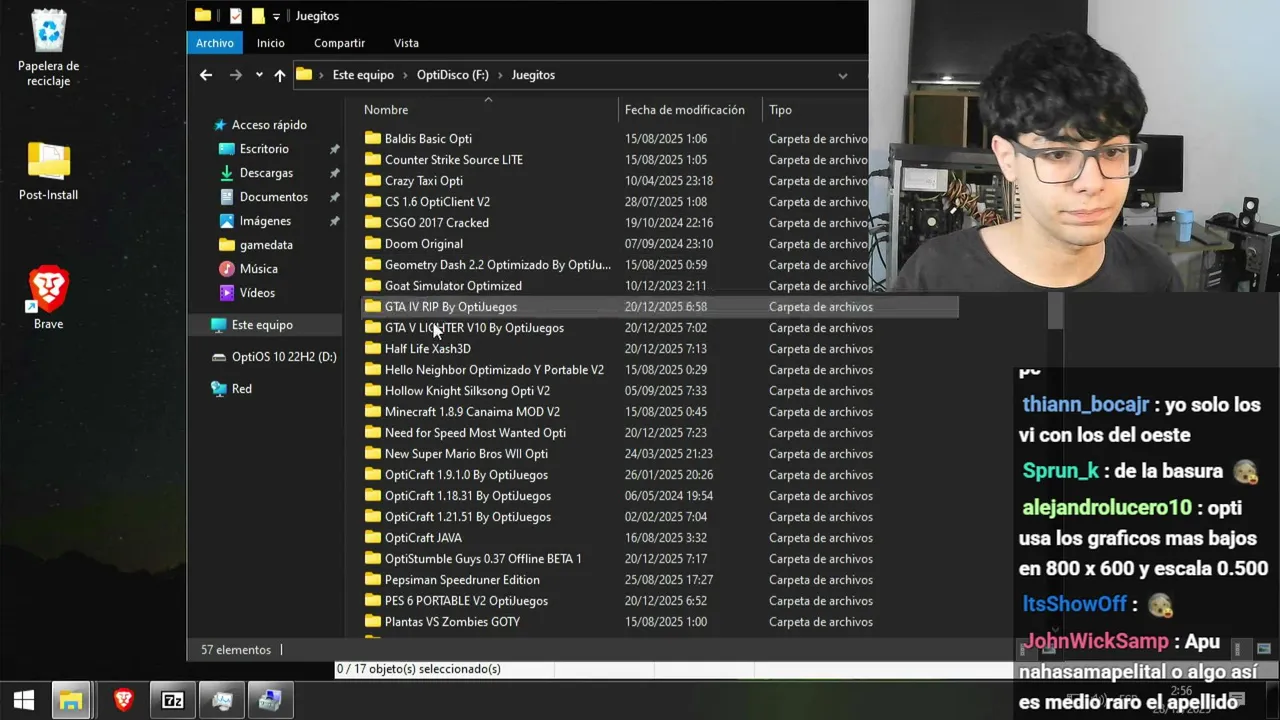Switch to the Vista ribbon tab
The image size is (1280, 720).
click(x=406, y=43)
